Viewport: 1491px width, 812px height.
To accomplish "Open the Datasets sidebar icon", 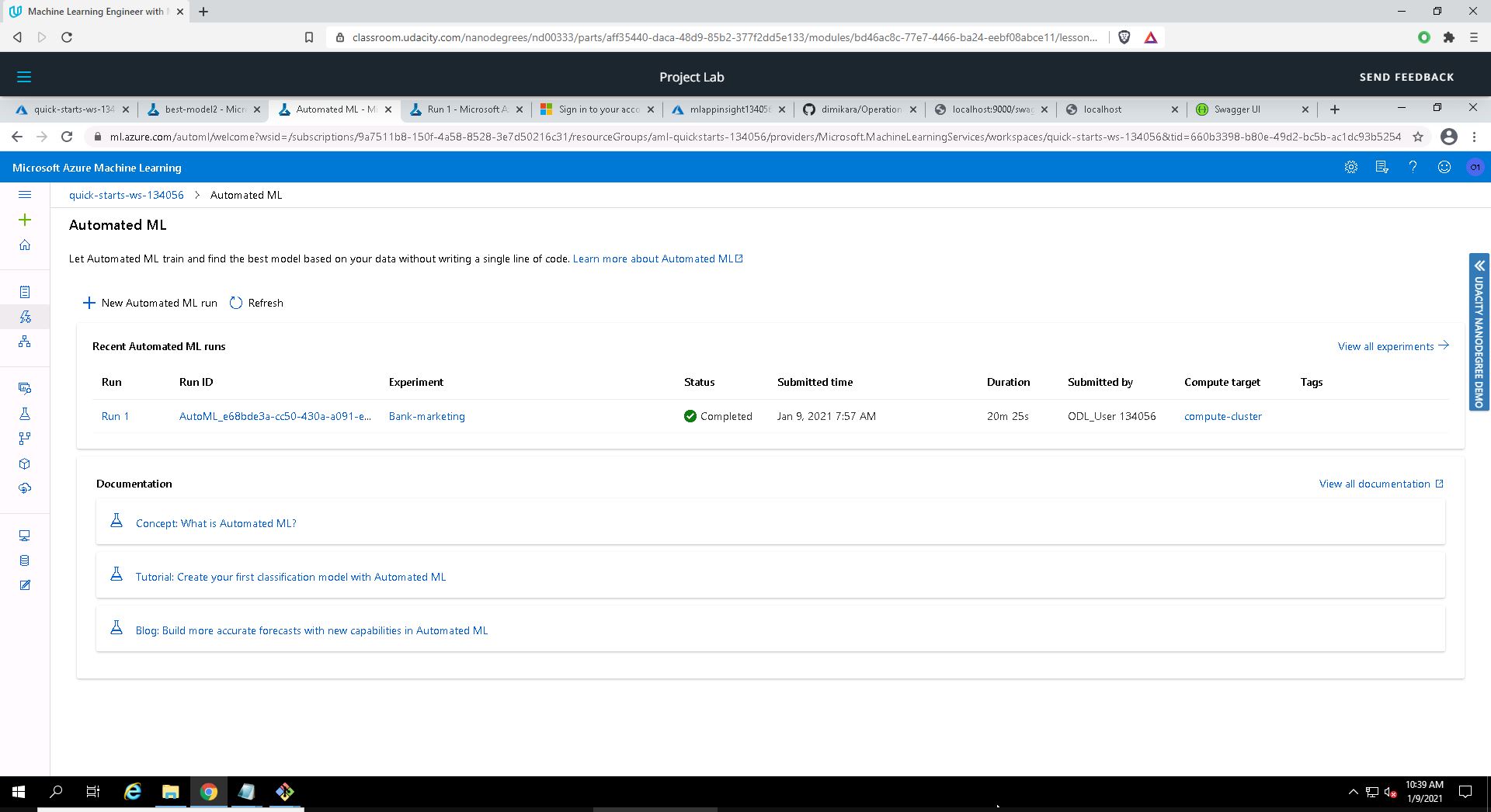I will click(x=25, y=388).
